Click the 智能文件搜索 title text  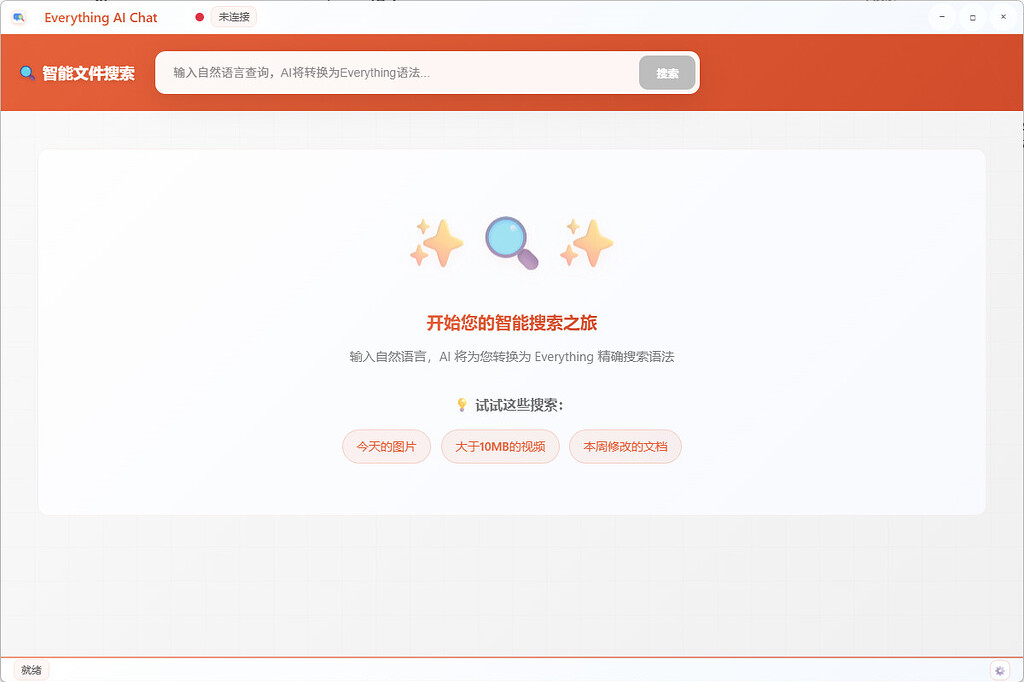[88, 73]
